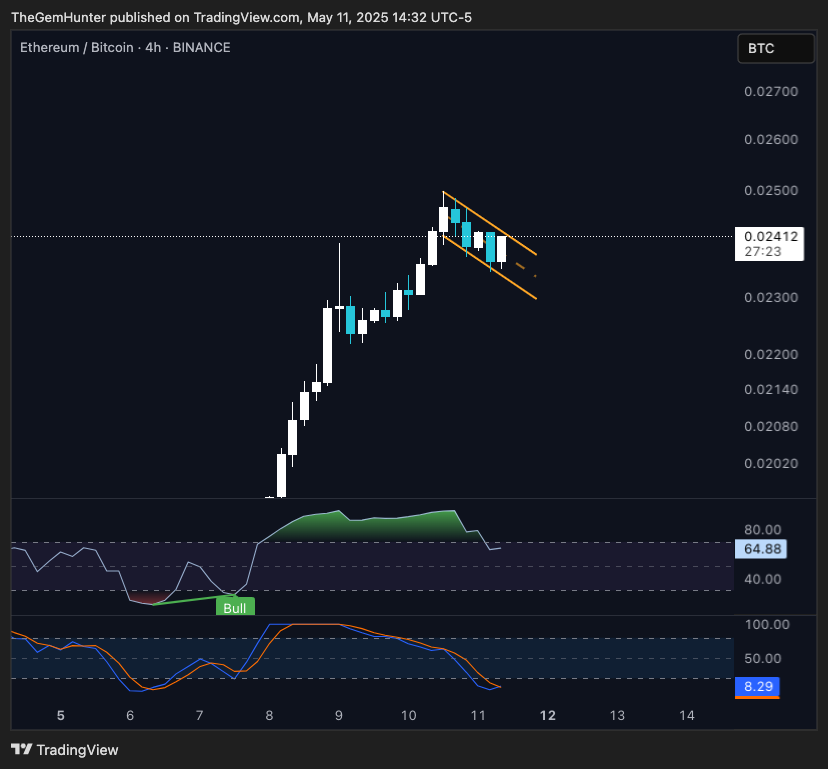The width and height of the screenshot is (828, 769).
Task: Click RSI axis label 80.00
Action: pyautogui.click(x=762, y=530)
